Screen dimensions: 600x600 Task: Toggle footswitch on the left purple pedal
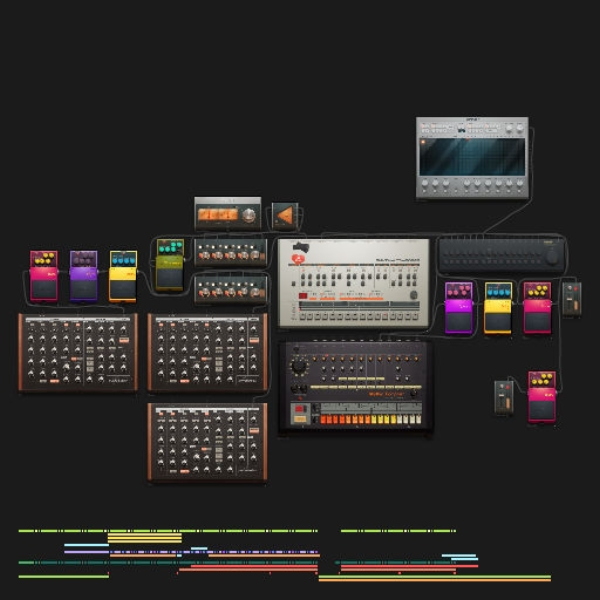click(83, 289)
